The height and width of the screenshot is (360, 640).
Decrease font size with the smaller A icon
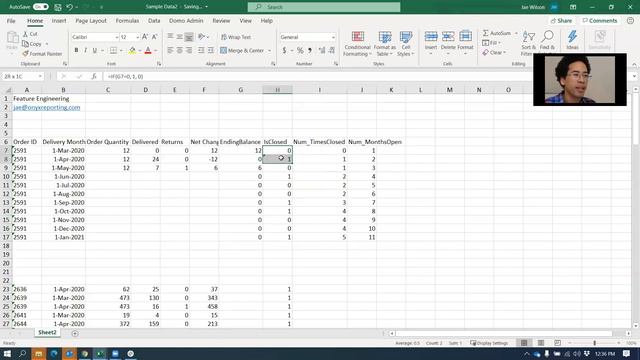(x=155, y=37)
